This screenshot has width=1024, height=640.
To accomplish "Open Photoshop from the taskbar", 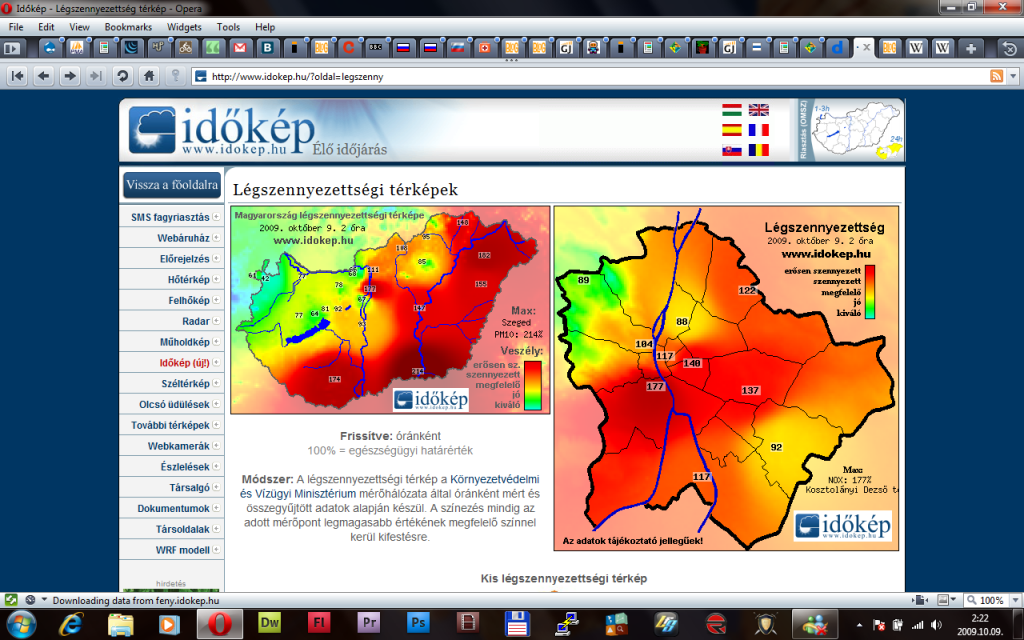I will pos(419,624).
